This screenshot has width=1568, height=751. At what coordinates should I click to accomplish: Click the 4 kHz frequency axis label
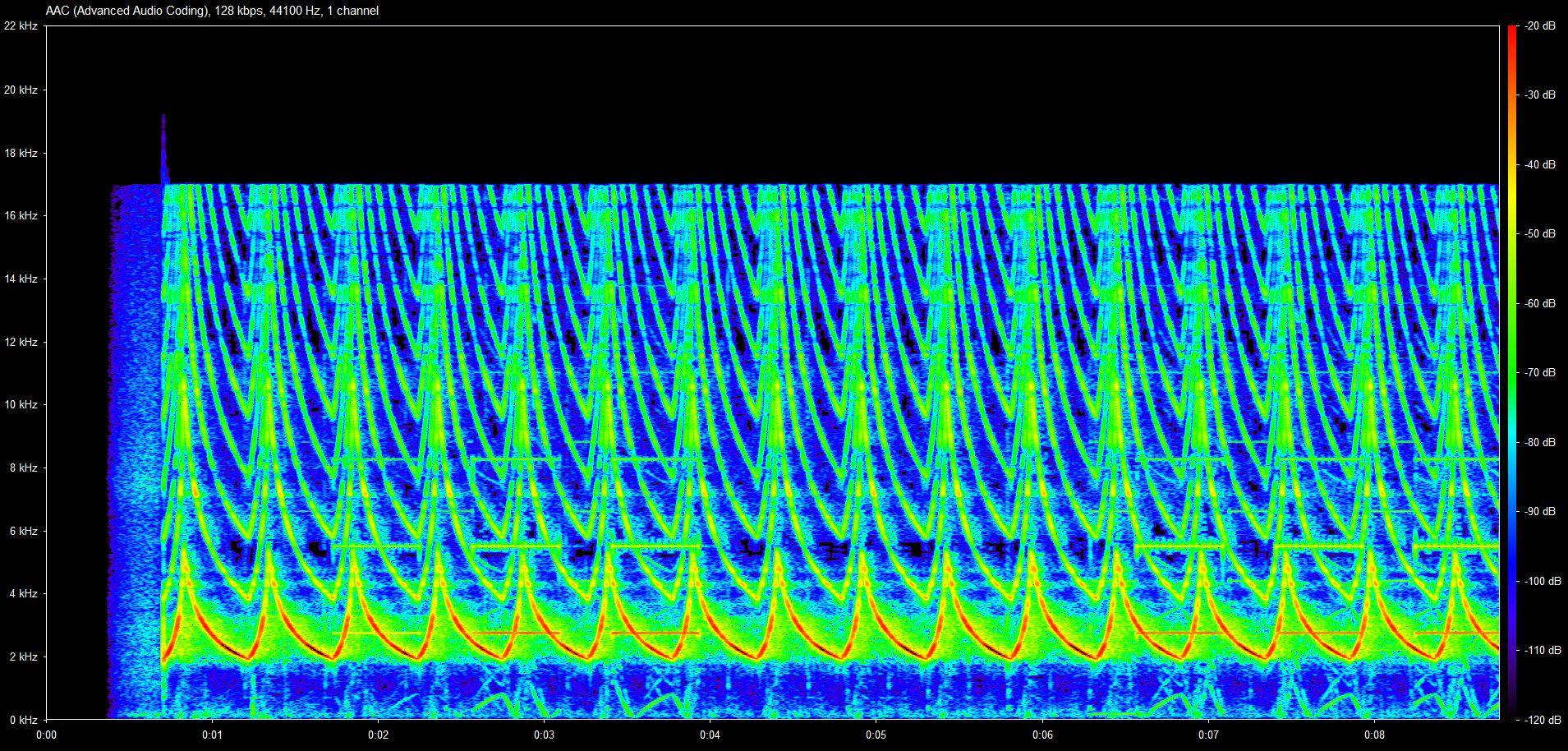coord(24,593)
